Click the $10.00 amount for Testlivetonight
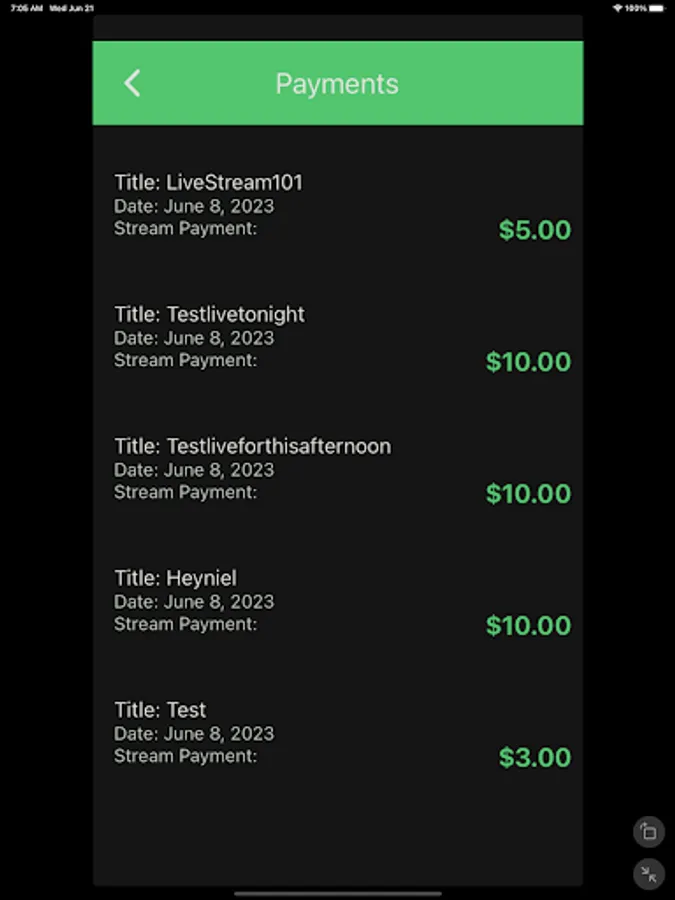675x900 pixels. point(529,362)
